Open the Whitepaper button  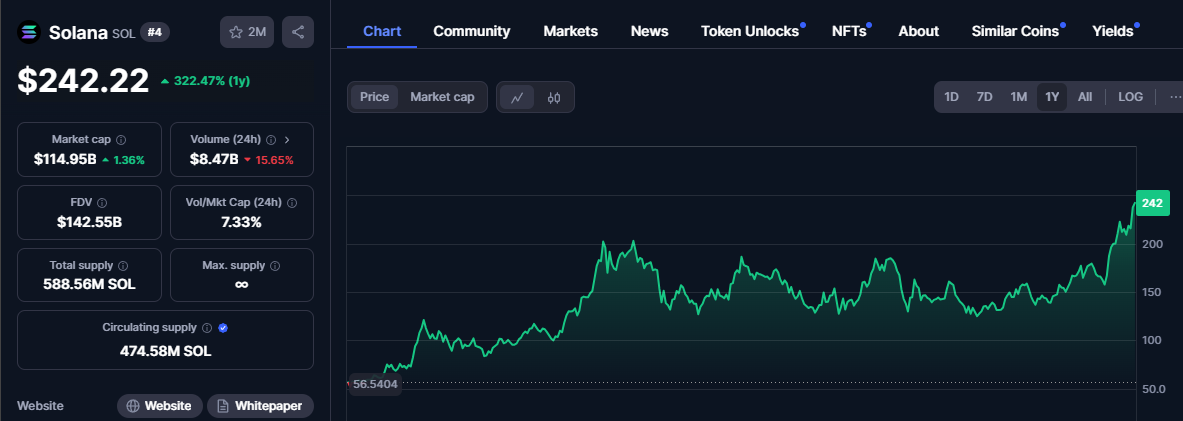coord(260,406)
